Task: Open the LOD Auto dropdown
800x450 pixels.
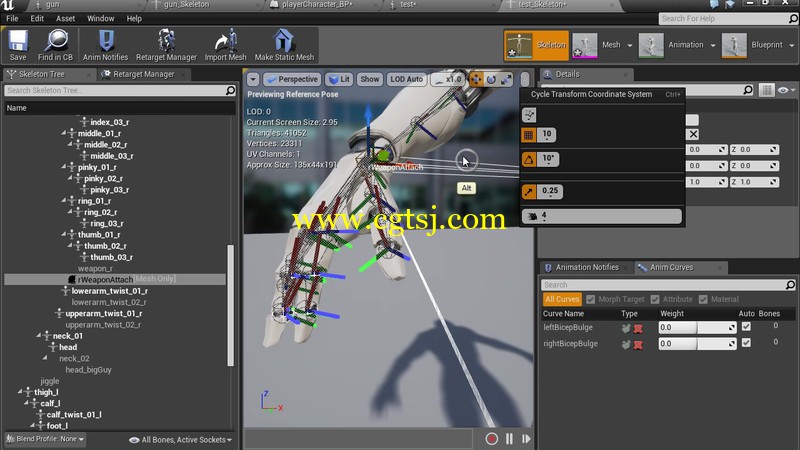Action: [406, 79]
